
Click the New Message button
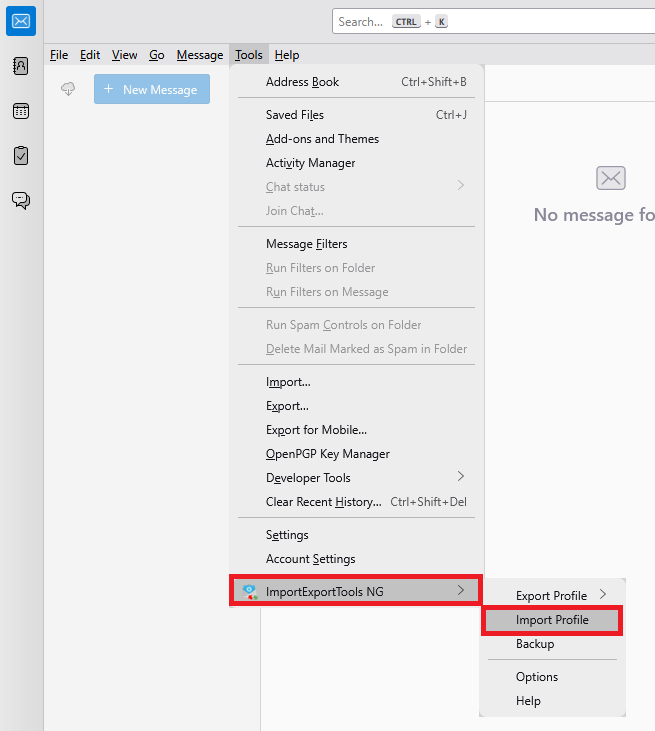(x=152, y=89)
